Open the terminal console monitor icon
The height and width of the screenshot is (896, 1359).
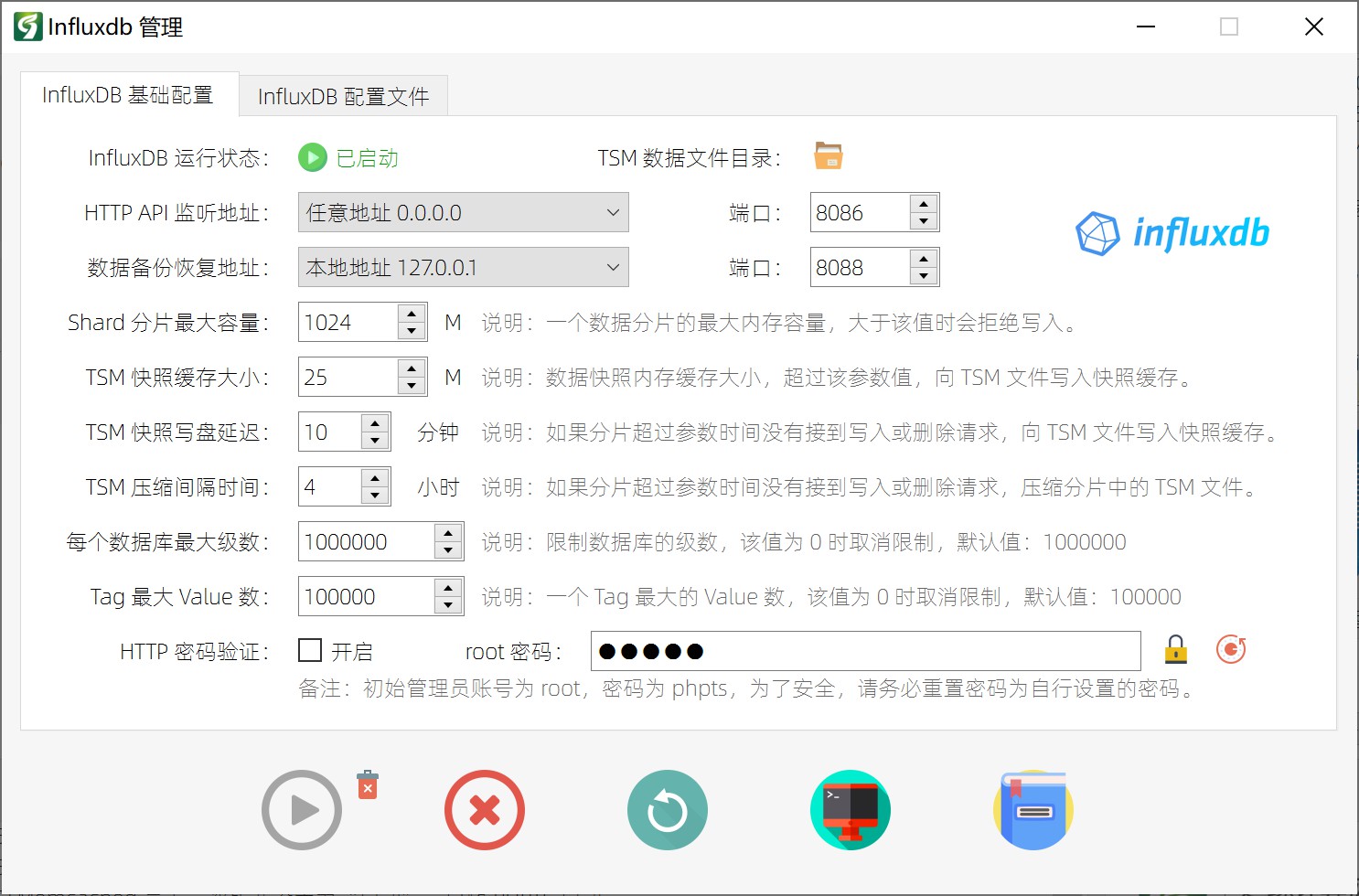(x=851, y=810)
